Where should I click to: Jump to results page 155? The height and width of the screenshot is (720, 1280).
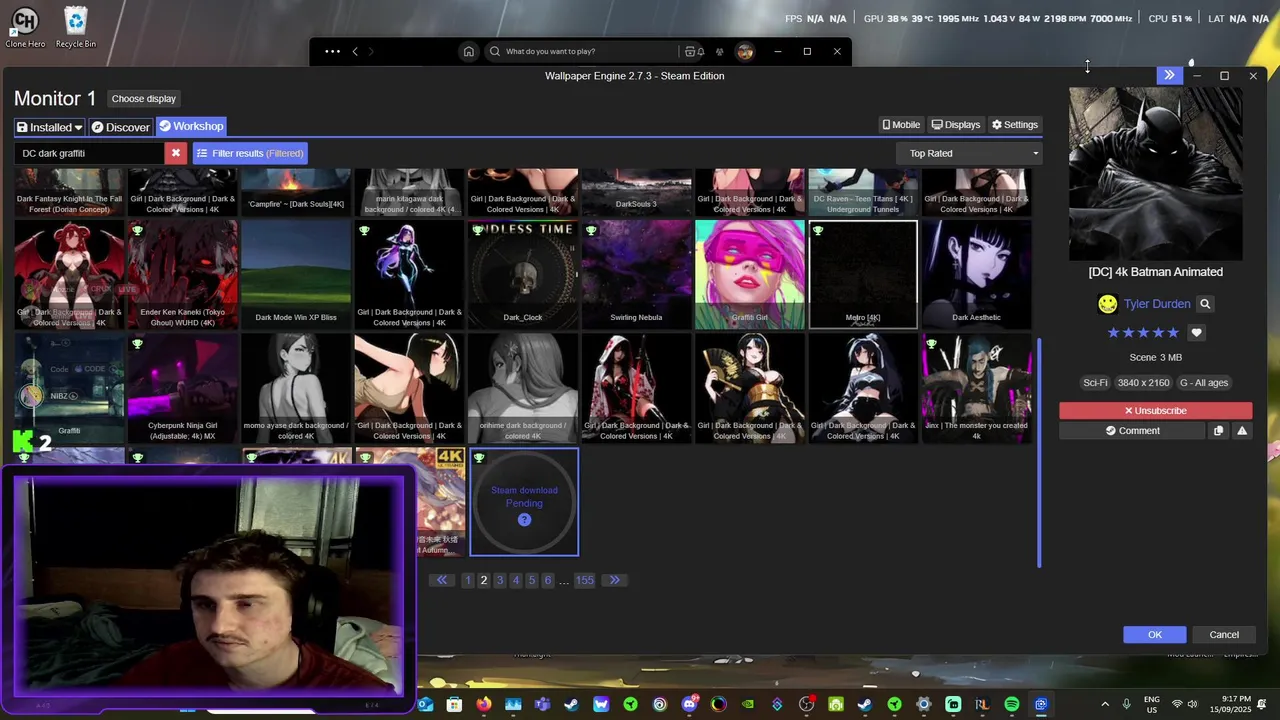(585, 580)
